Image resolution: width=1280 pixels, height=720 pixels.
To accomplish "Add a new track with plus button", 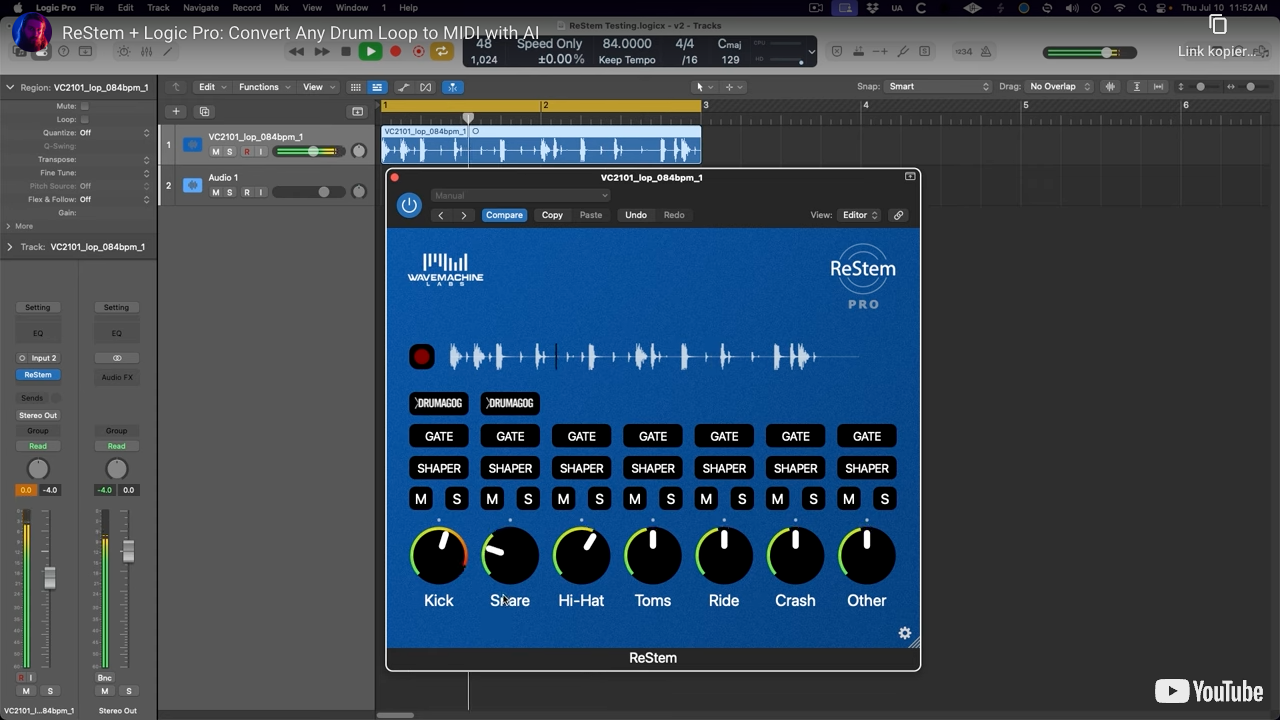I will (176, 111).
